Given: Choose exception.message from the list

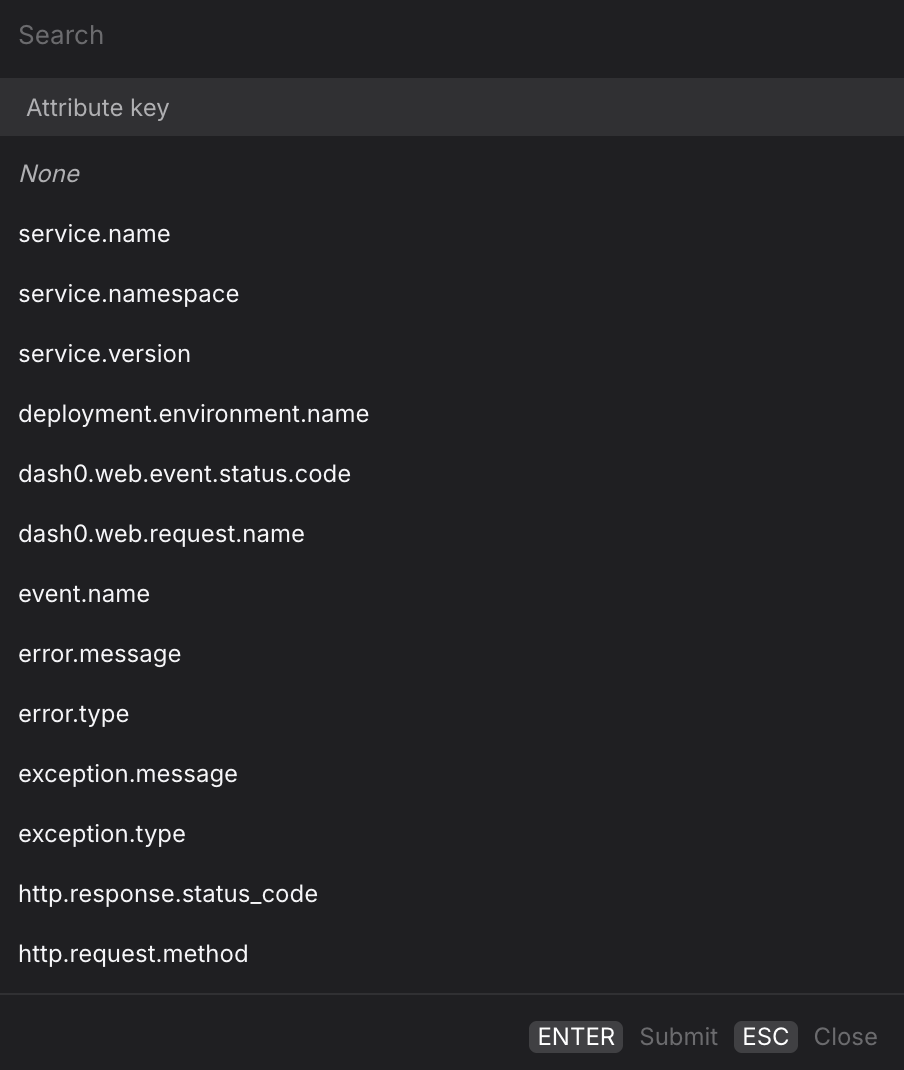Looking at the screenshot, I should coord(127,773).
